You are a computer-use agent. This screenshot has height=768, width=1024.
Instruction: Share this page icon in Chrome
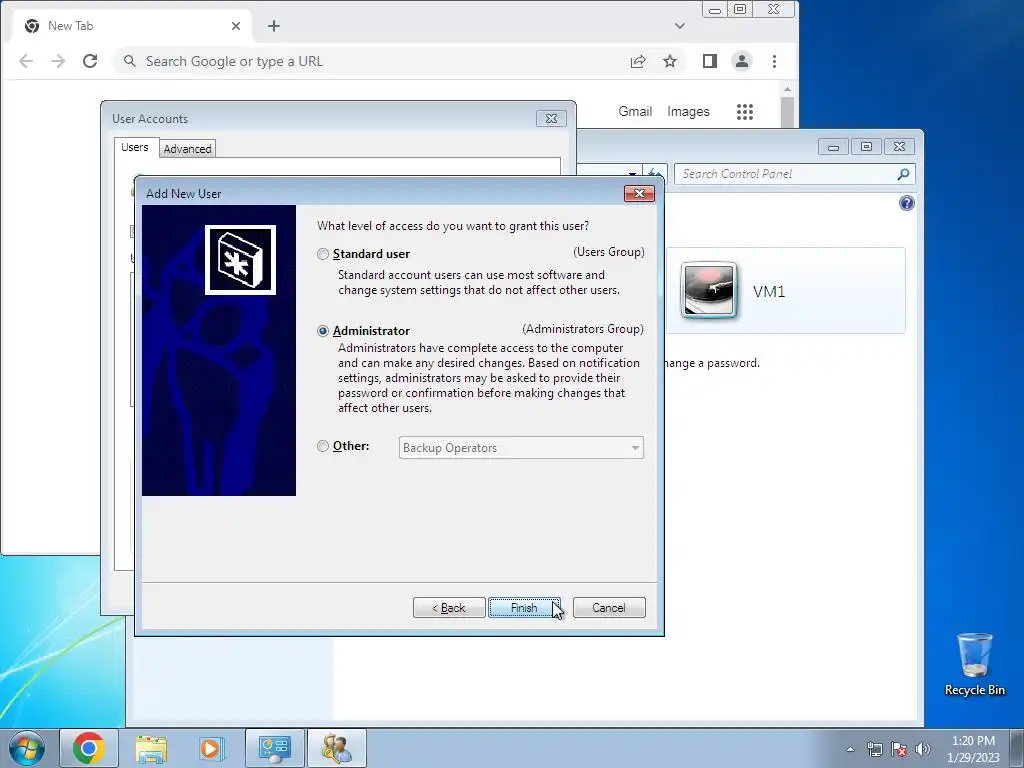click(x=638, y=61)
